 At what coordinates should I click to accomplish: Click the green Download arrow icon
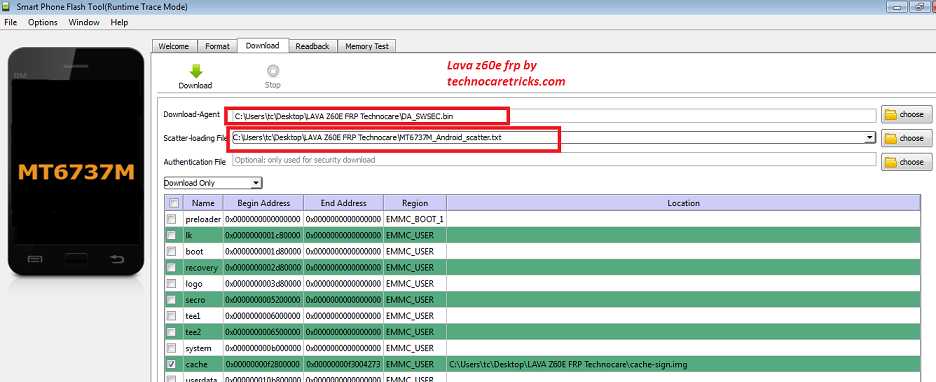(x=195, y=71)
